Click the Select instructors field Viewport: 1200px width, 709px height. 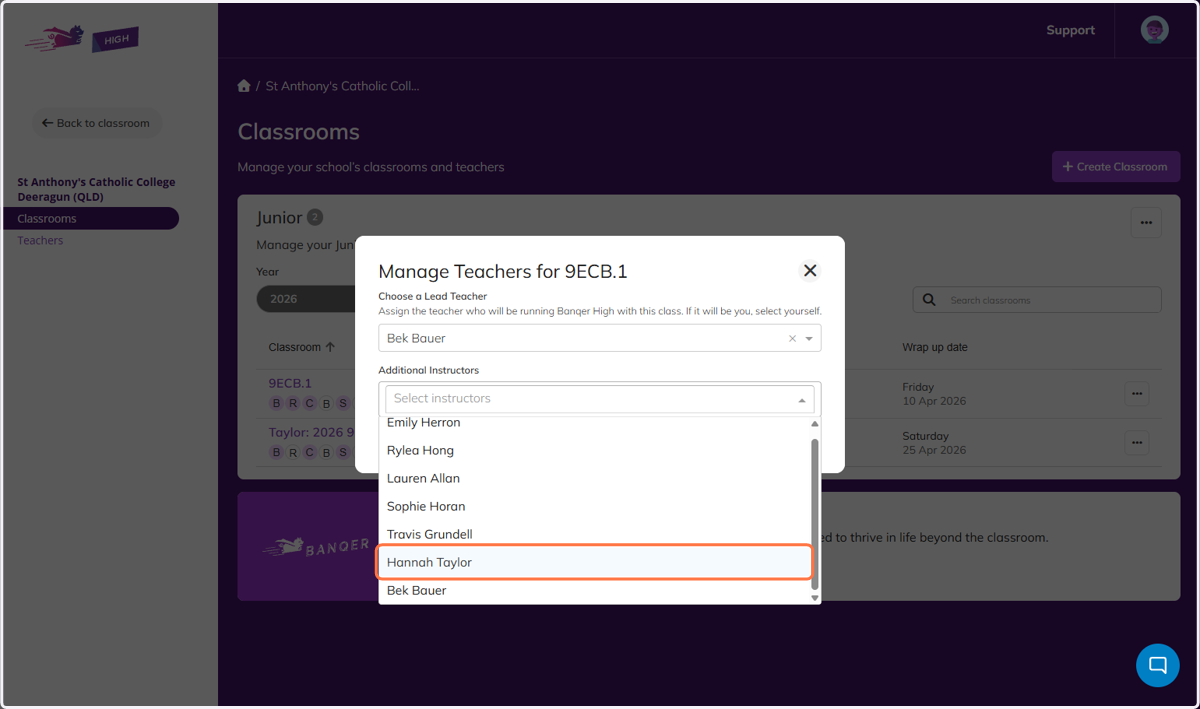click(x=599, y=398)
